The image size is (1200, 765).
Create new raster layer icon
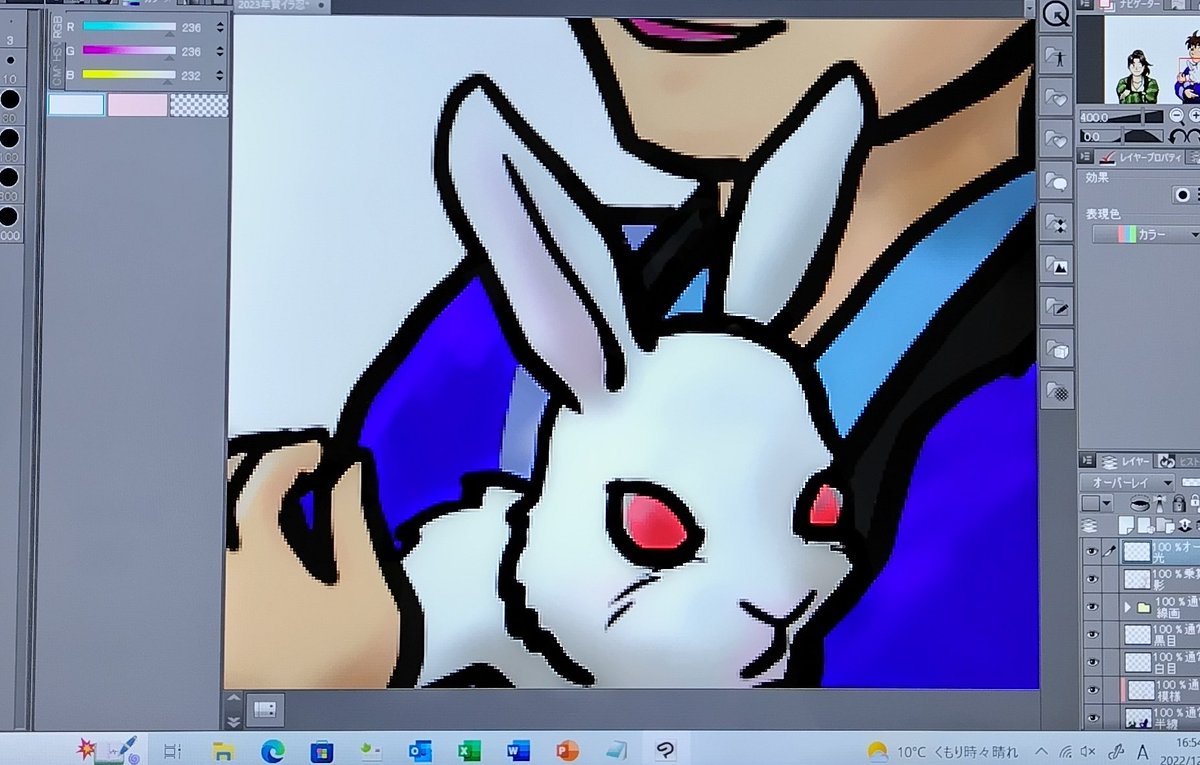coord(1127,525)
